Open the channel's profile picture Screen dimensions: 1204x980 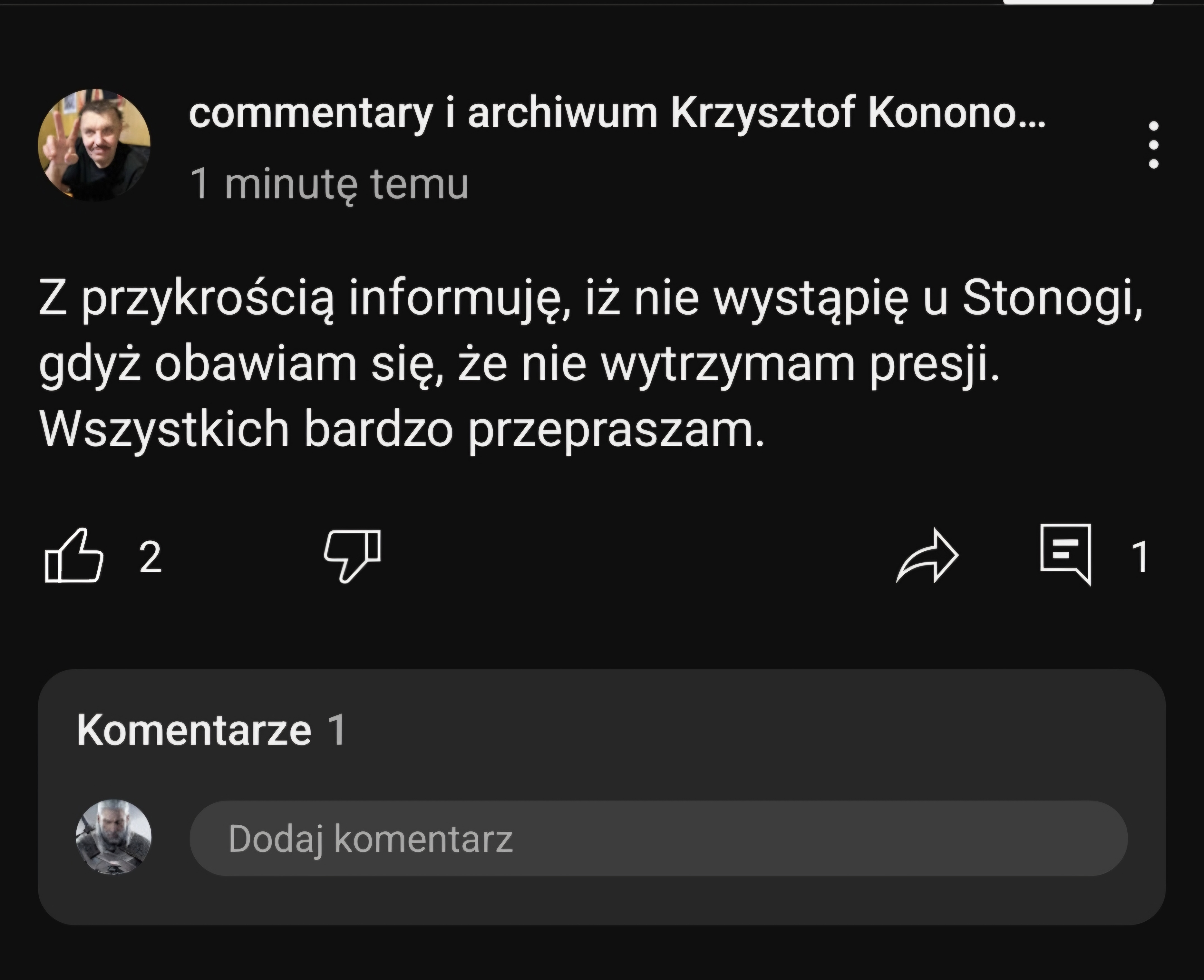click(94, 145)
